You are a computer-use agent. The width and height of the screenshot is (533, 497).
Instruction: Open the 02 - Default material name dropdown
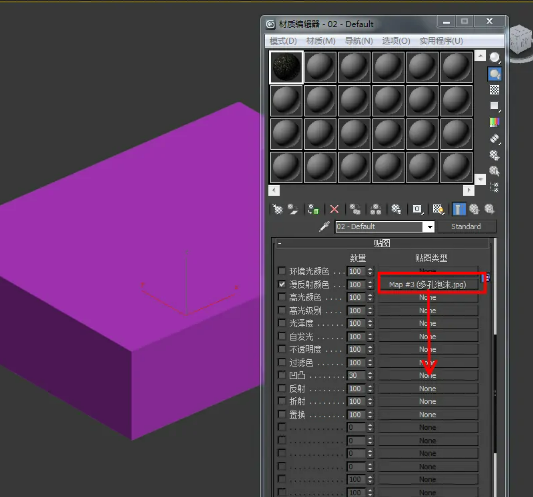430,227
